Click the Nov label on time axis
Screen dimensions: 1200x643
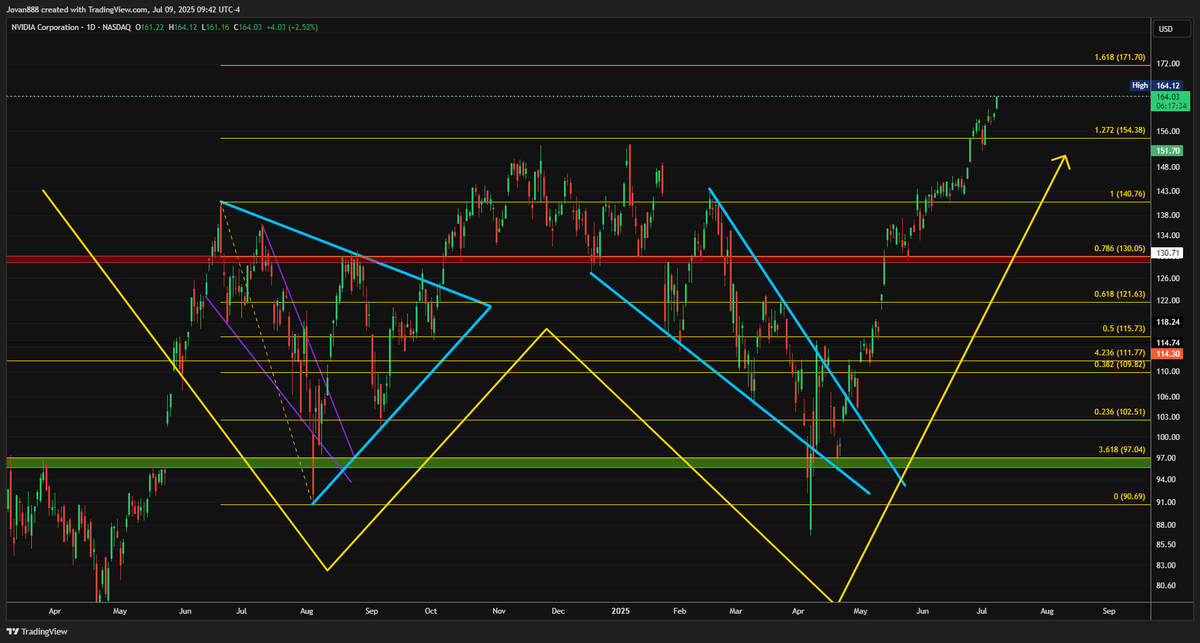click(x=499, y=609)
